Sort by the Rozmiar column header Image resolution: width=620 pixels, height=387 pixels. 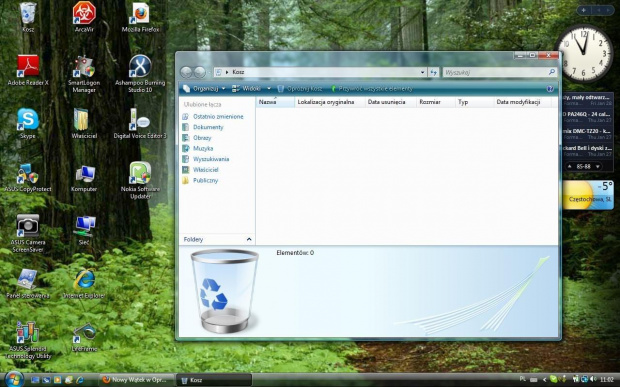[435, 102]
